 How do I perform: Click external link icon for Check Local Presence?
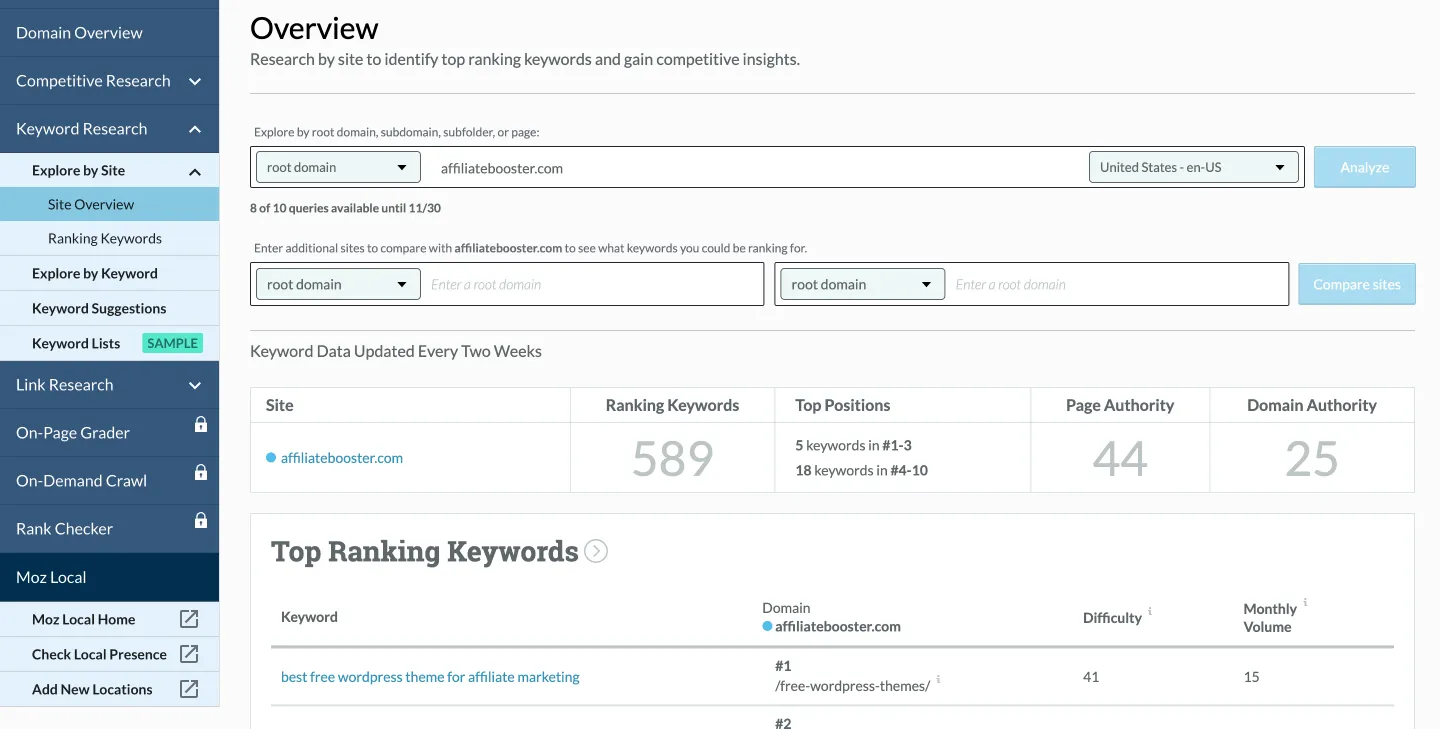coord(189,654)
